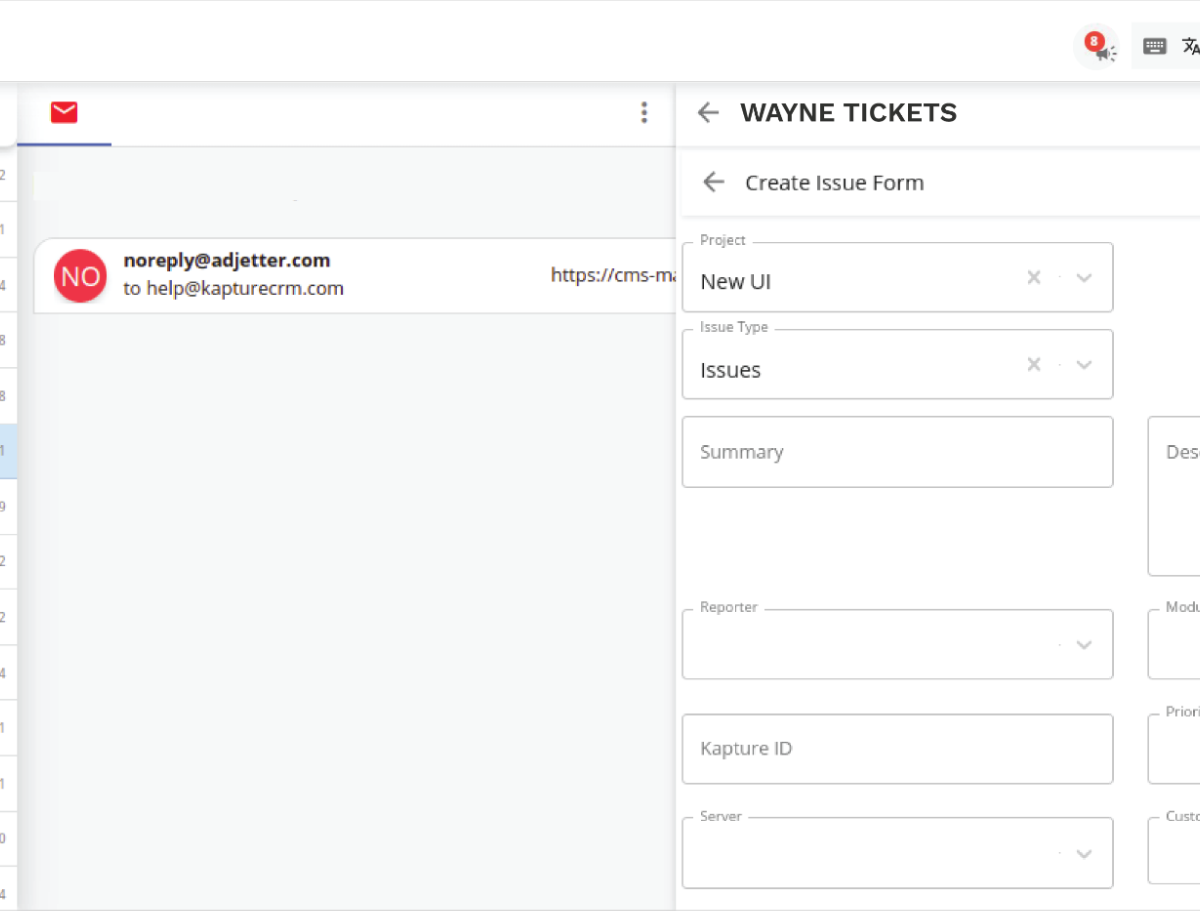This screenshot has width=1200, height=911.
Task: Click the Issue Type combo box showing Issues
Action: point(897,364)
